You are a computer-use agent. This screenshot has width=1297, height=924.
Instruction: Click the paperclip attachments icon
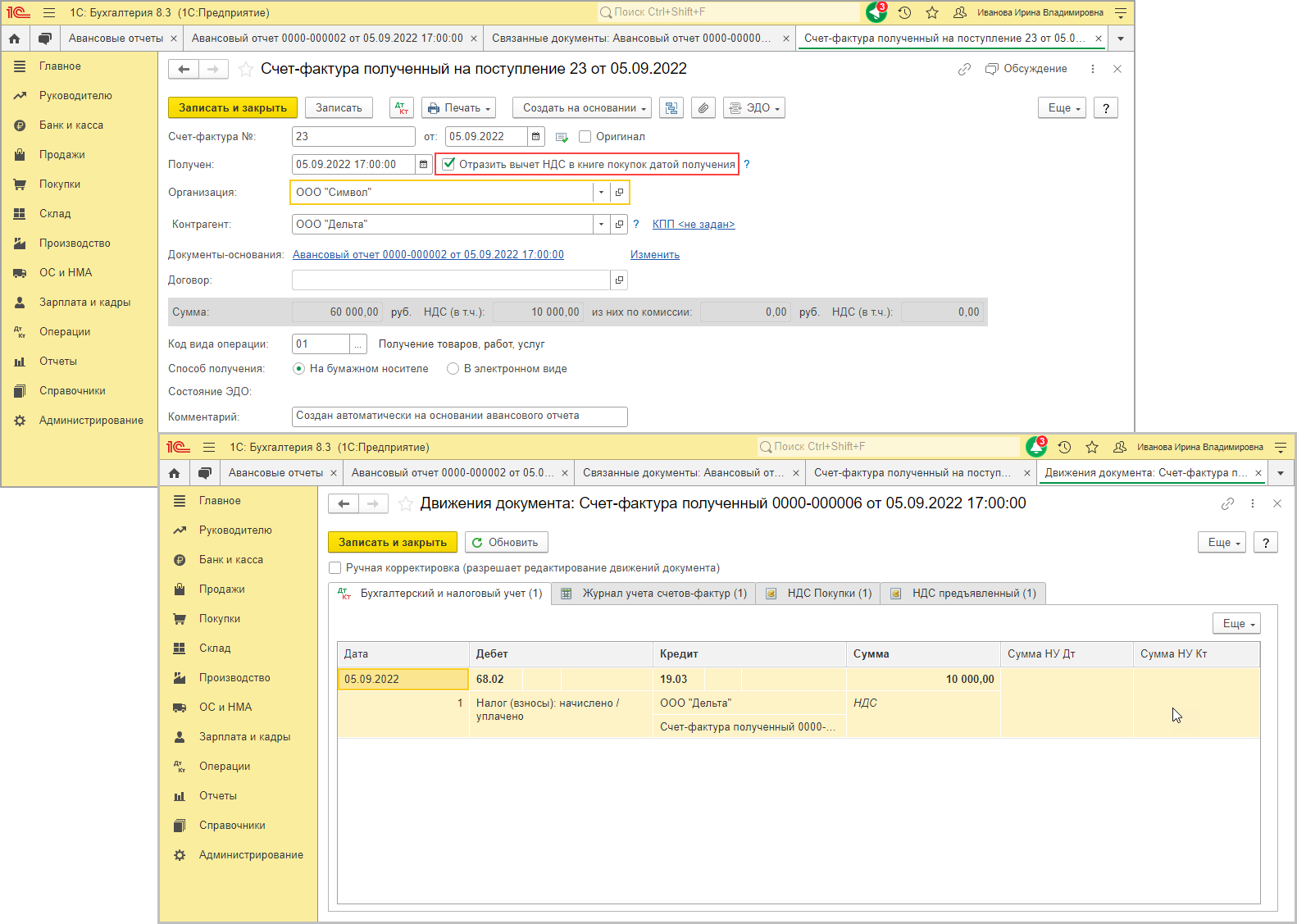pyautogui.click(x=703, y=108)
